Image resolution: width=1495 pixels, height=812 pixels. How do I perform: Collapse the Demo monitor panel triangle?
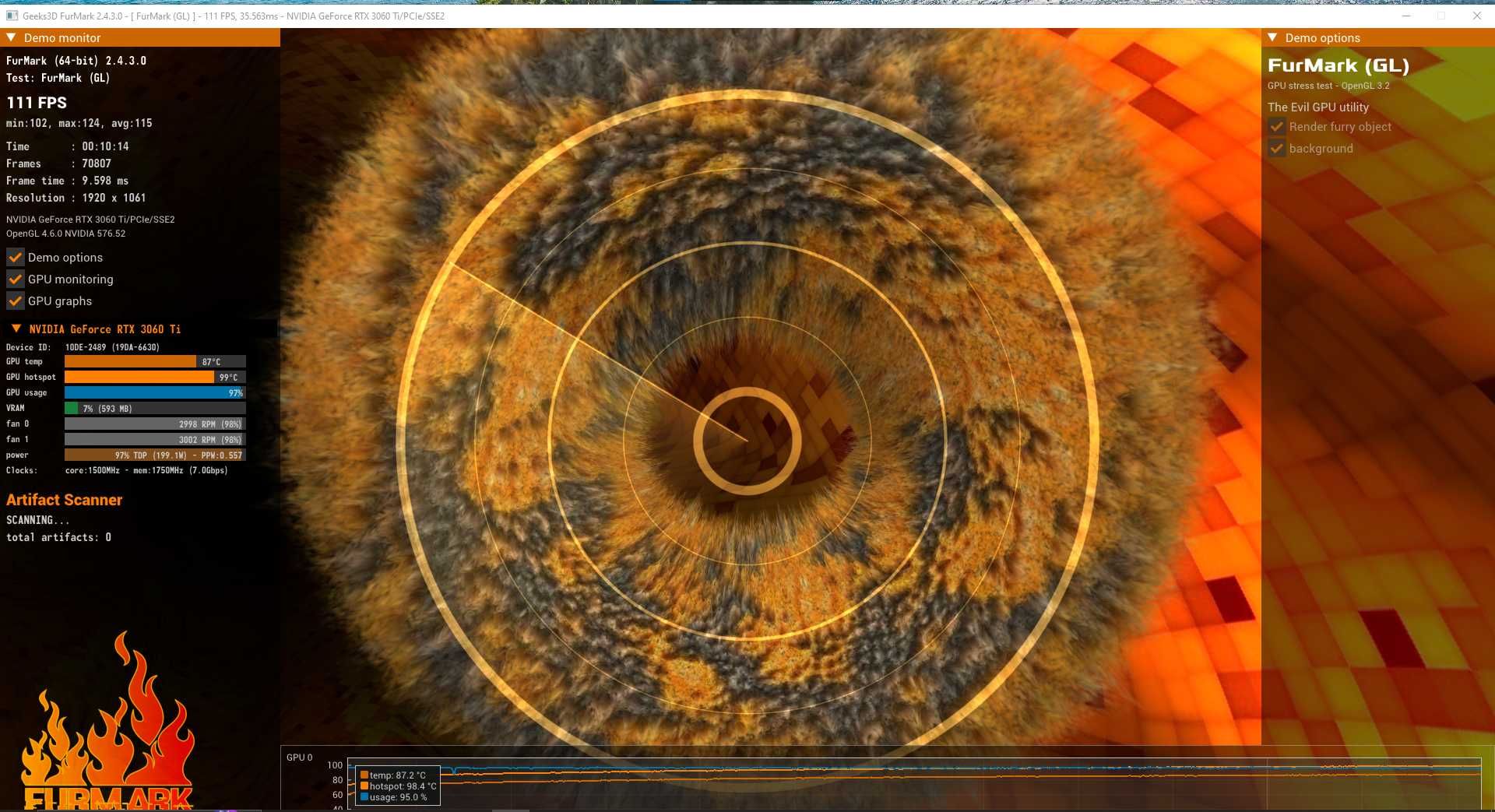11,37
